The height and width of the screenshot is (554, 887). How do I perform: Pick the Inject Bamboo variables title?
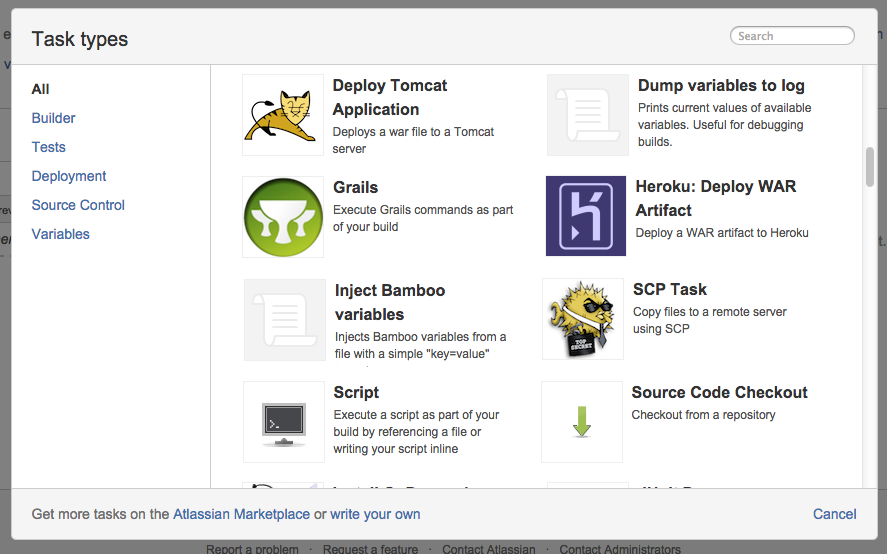tap(390, 302)
